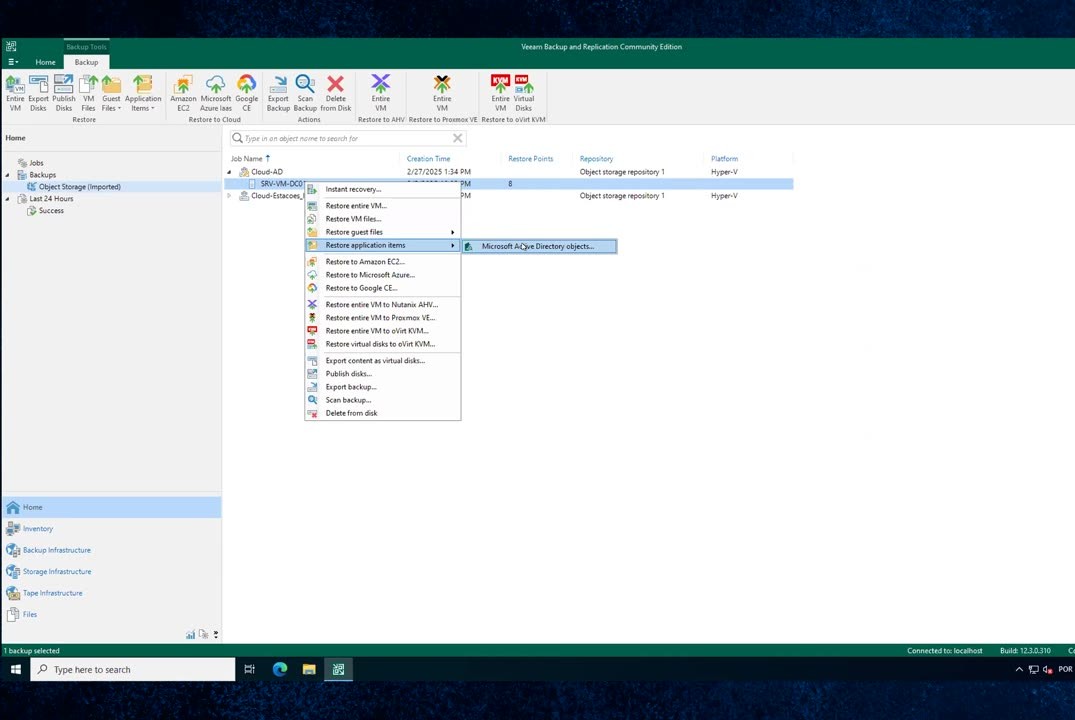Viewport: 1075px width, 720px height.
Task: Click Scan Backup ribbon icon
Action: point(305,93)
